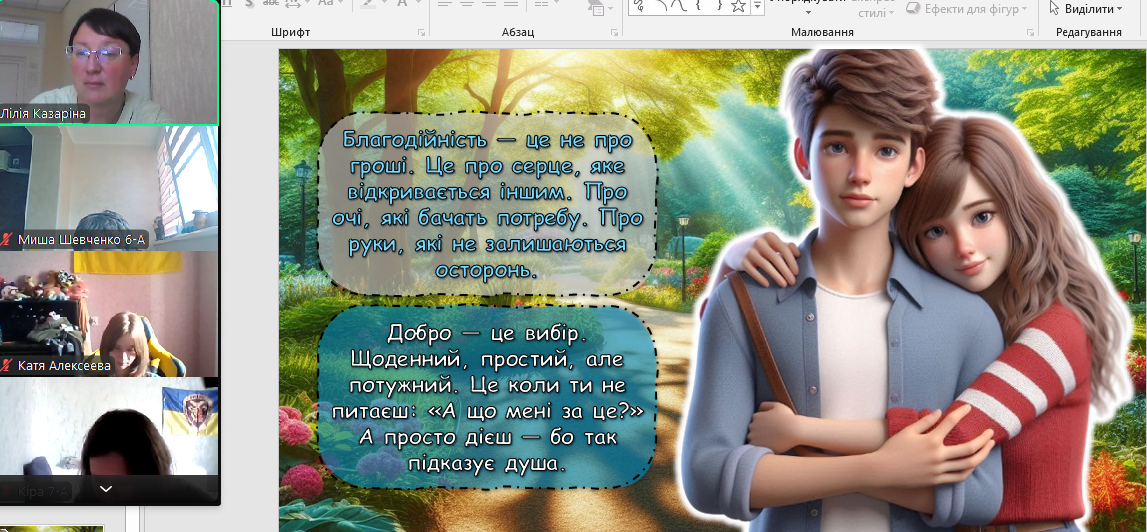1147x532 pixels.
Task: Click the text box starting with Добро
Action: [x=487, y=397]
